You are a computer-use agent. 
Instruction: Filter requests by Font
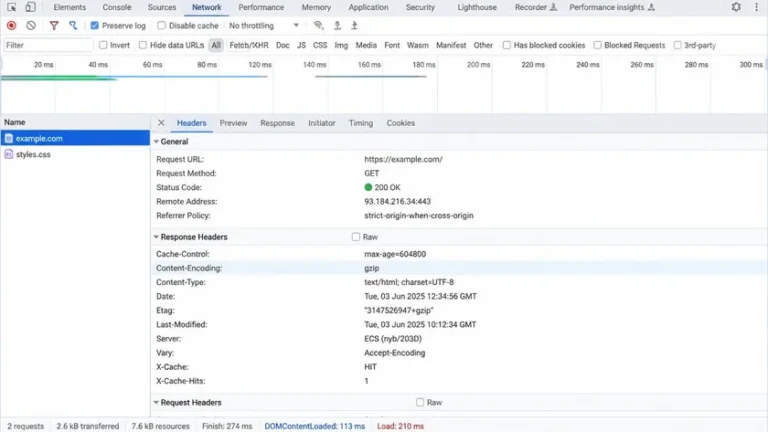coord(392,45)
